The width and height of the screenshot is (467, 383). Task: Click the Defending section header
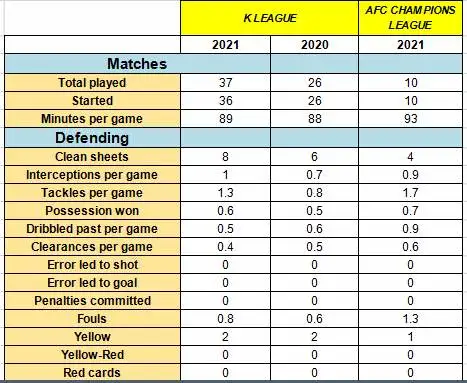(92, 138)
